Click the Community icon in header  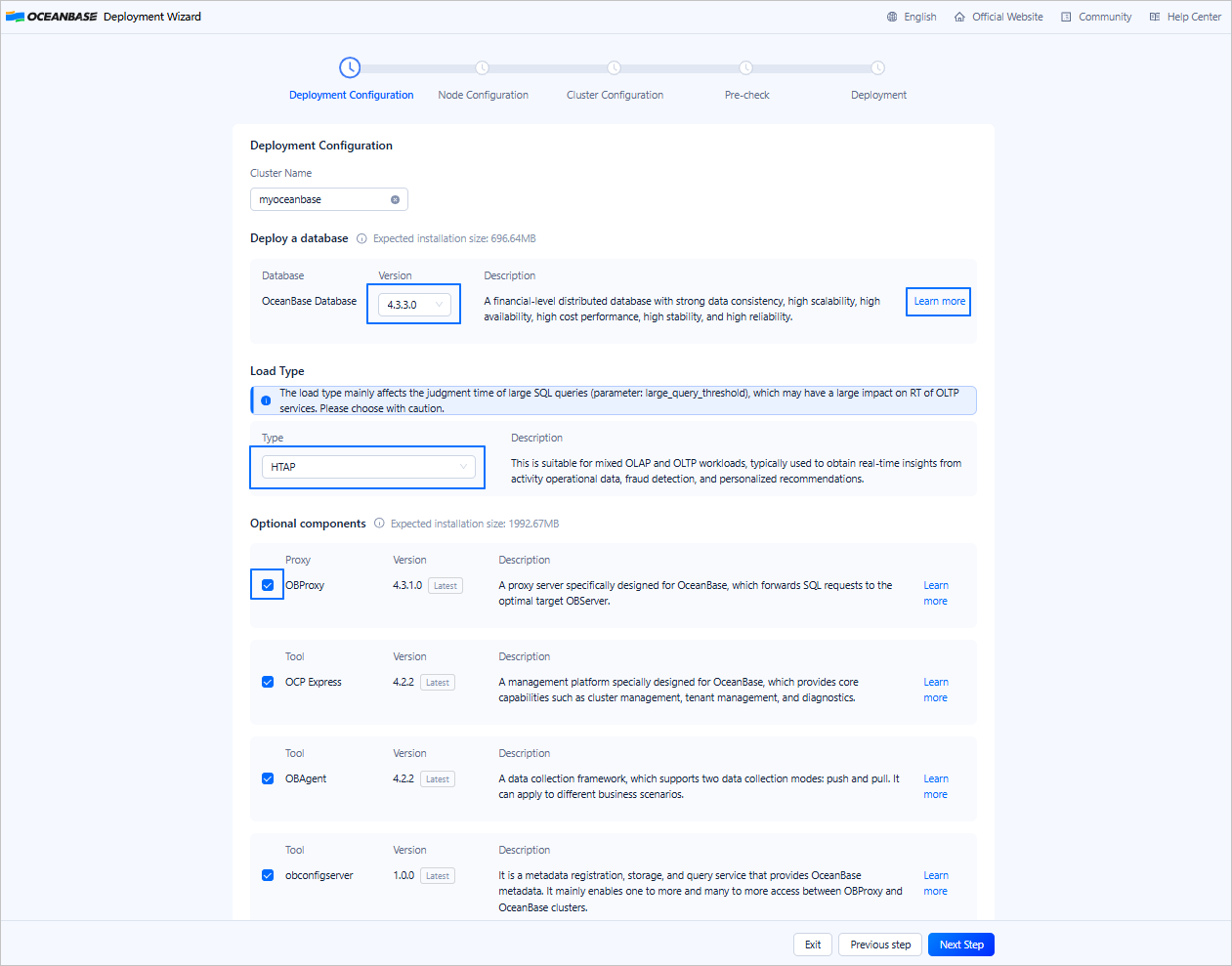(1066, 17)
